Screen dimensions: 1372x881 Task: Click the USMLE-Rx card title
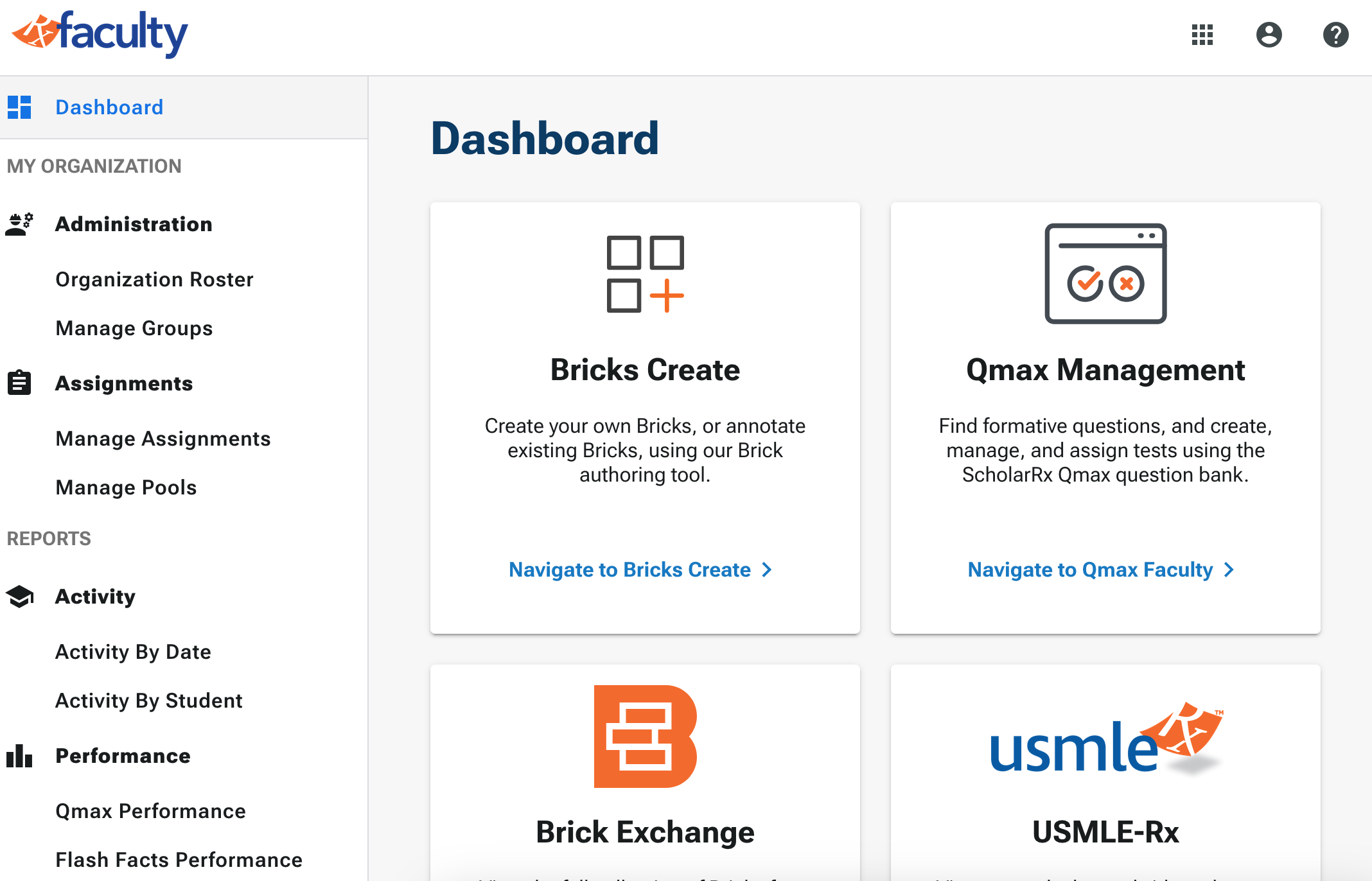(x=1105, y=832)
